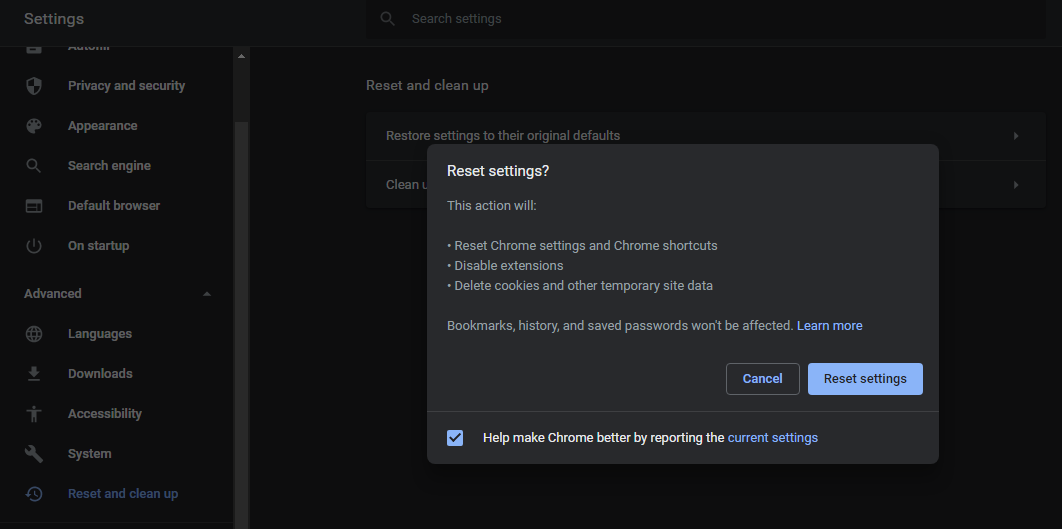Uncheck the Help make Chrome better checkbox
The image size is (1062, 529).
(x=455, y=438)
